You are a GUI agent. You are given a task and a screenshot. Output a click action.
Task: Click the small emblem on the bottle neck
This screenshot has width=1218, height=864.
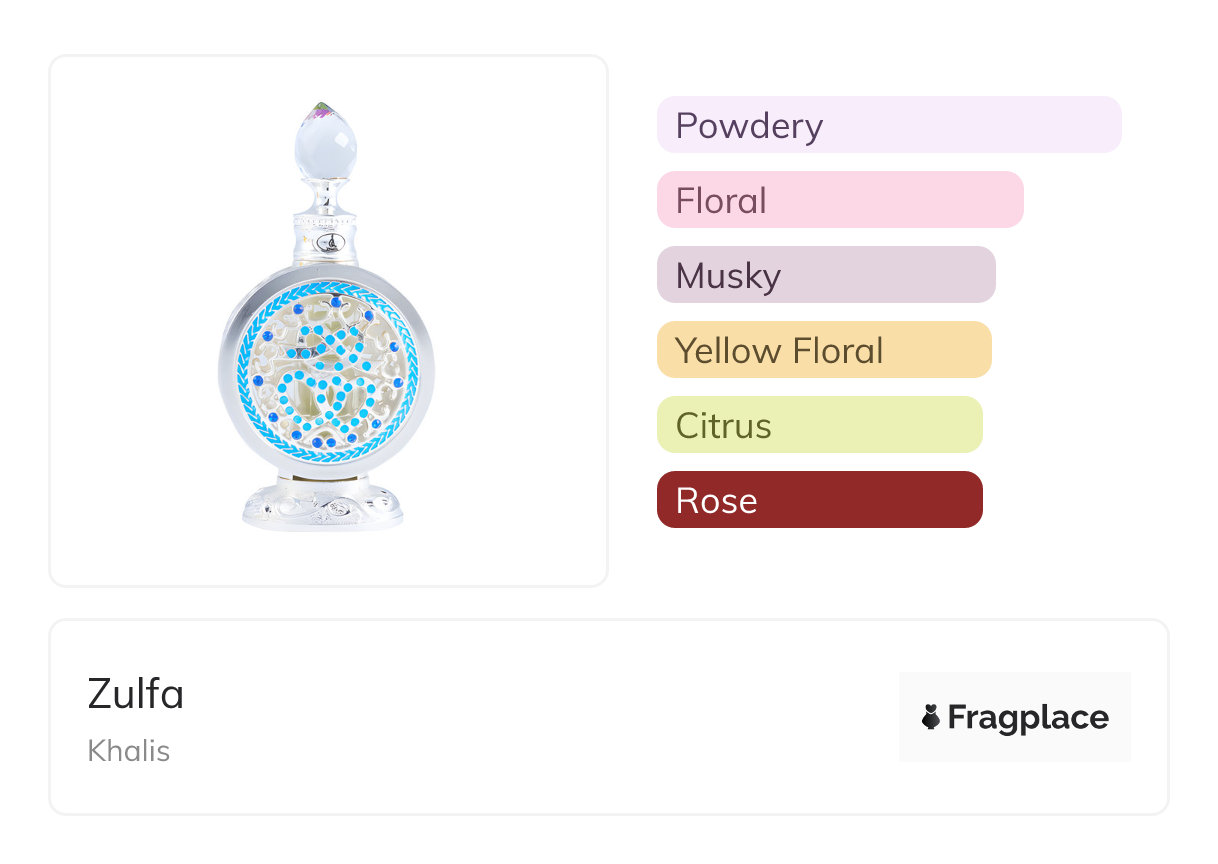point(327,241)
